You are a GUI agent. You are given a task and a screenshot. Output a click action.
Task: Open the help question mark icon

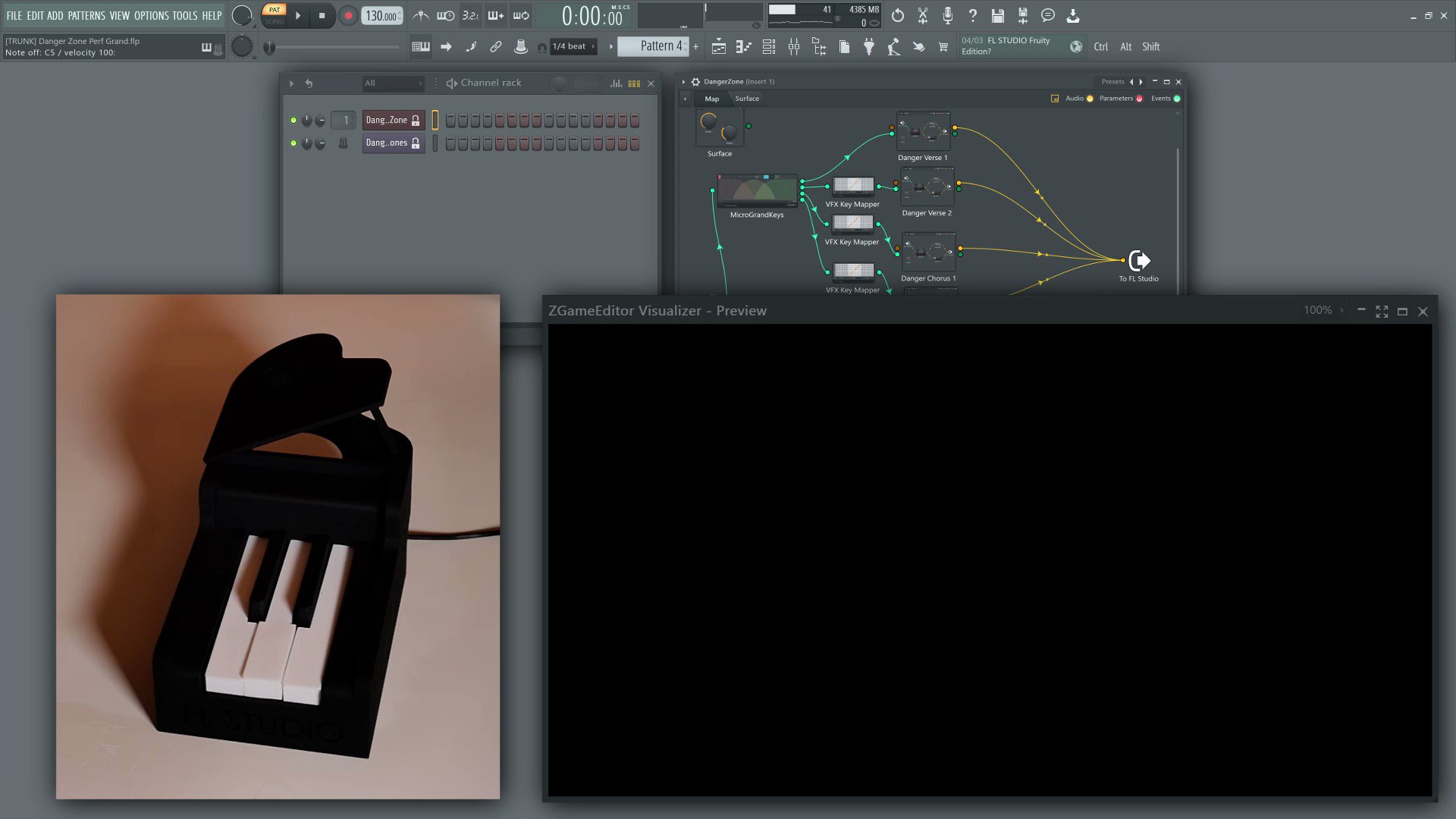coord(973,15)
